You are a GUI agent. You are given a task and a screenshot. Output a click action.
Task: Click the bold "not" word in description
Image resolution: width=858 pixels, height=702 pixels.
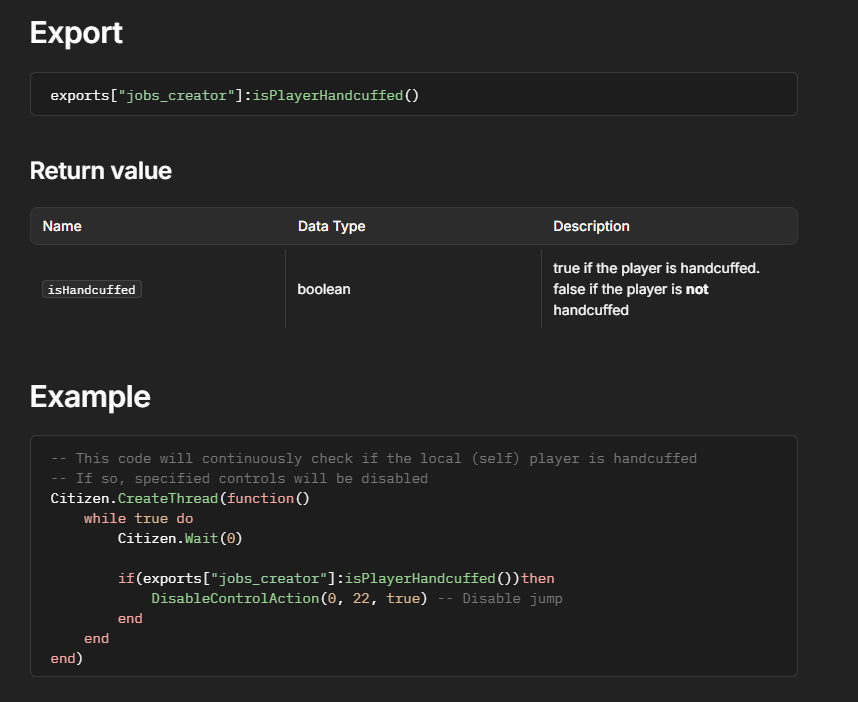[697, 289]
